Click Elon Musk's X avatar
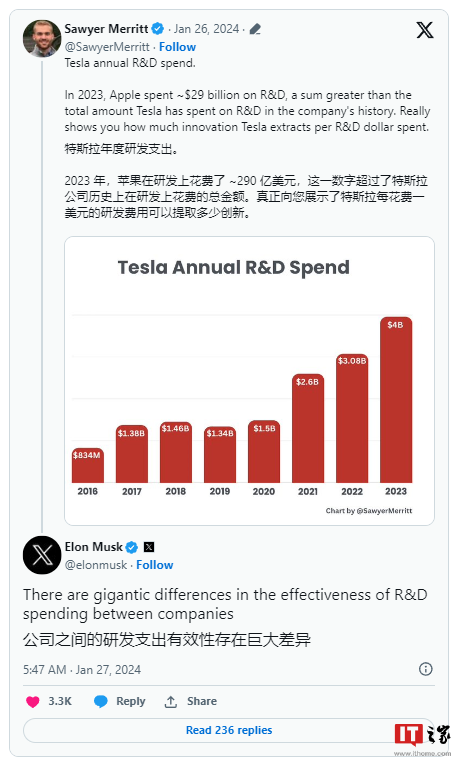This screenshot has height=763, width=458. coord(42,555)
